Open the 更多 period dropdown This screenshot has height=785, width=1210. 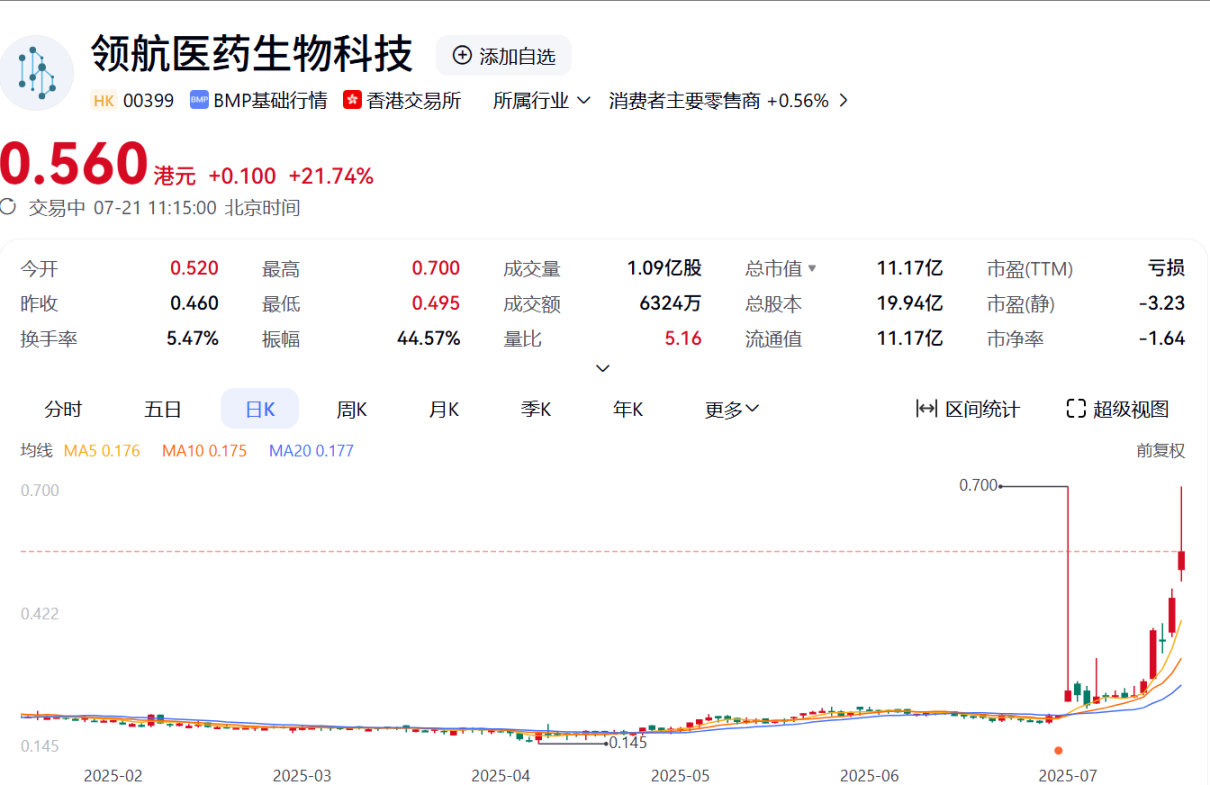(732, 409)
